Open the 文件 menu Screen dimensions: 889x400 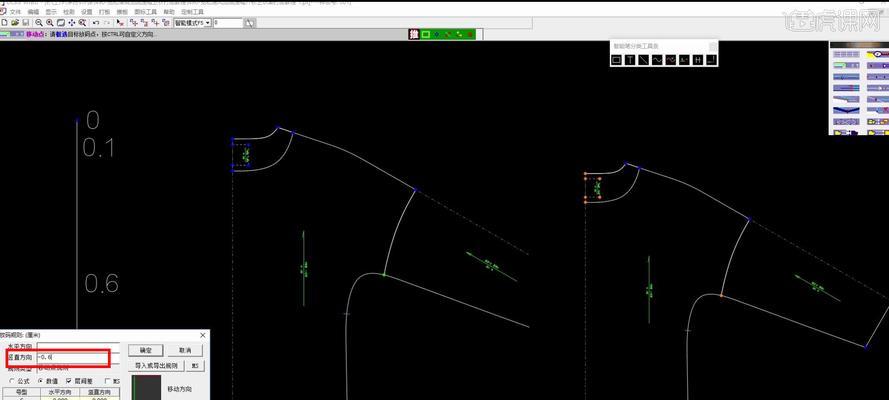[x=15, y=11]
